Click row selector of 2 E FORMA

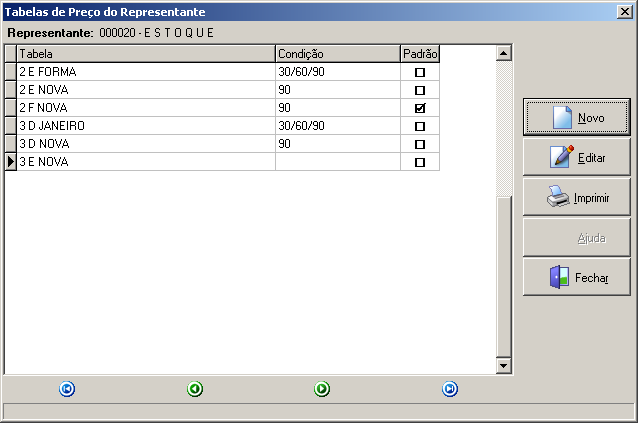click(x=11, y=72)
